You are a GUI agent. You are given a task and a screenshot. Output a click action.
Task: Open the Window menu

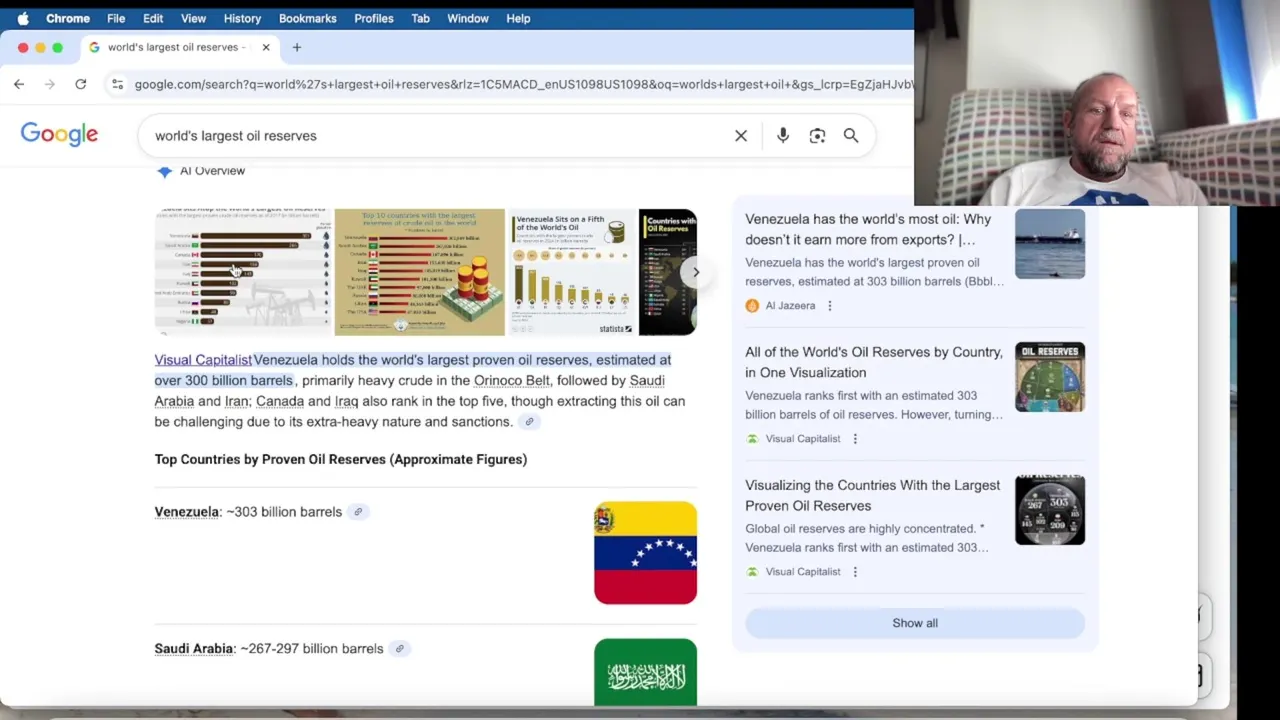[468, 18]
